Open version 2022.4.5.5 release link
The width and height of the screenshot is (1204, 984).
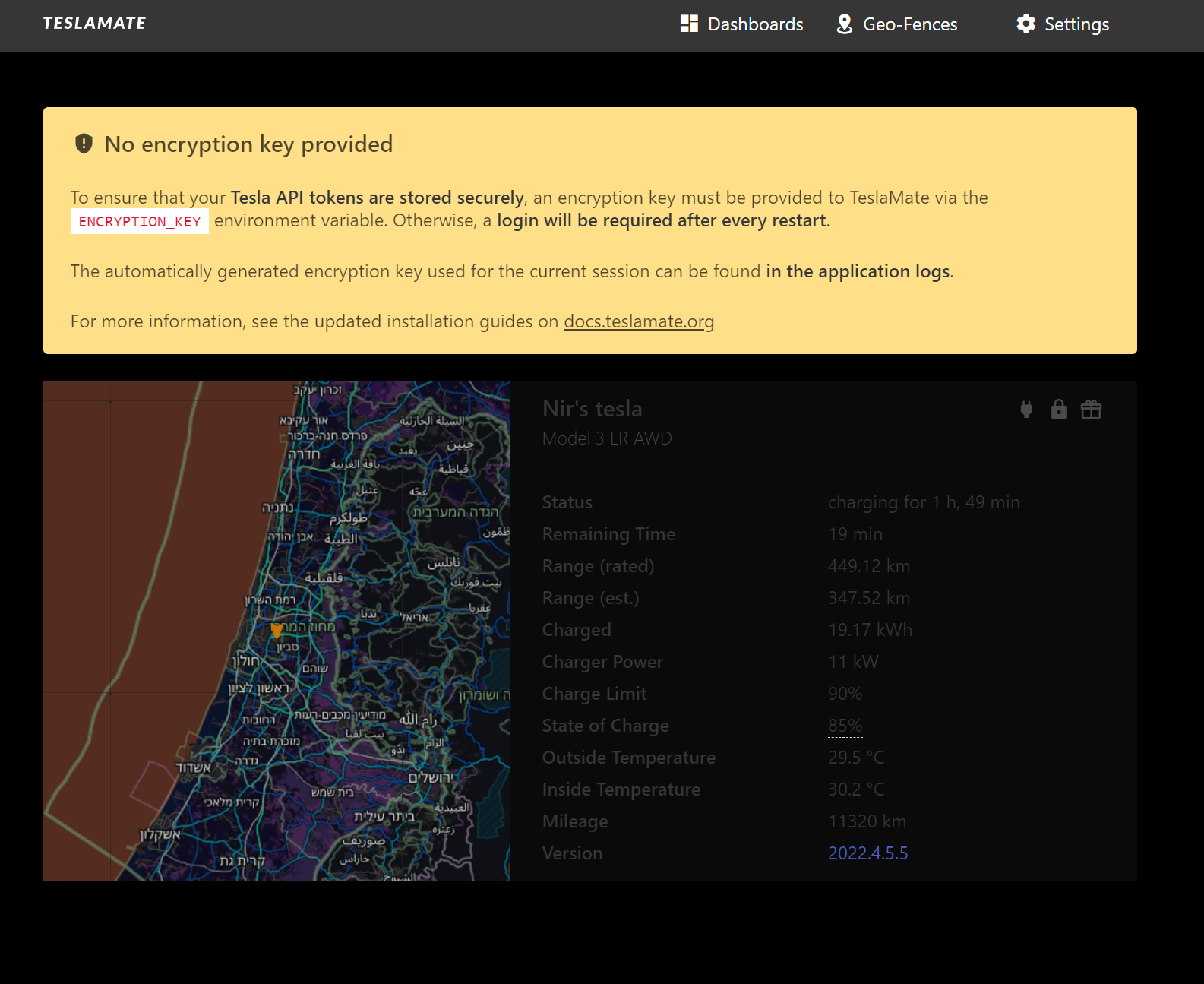tap(868, 853)
